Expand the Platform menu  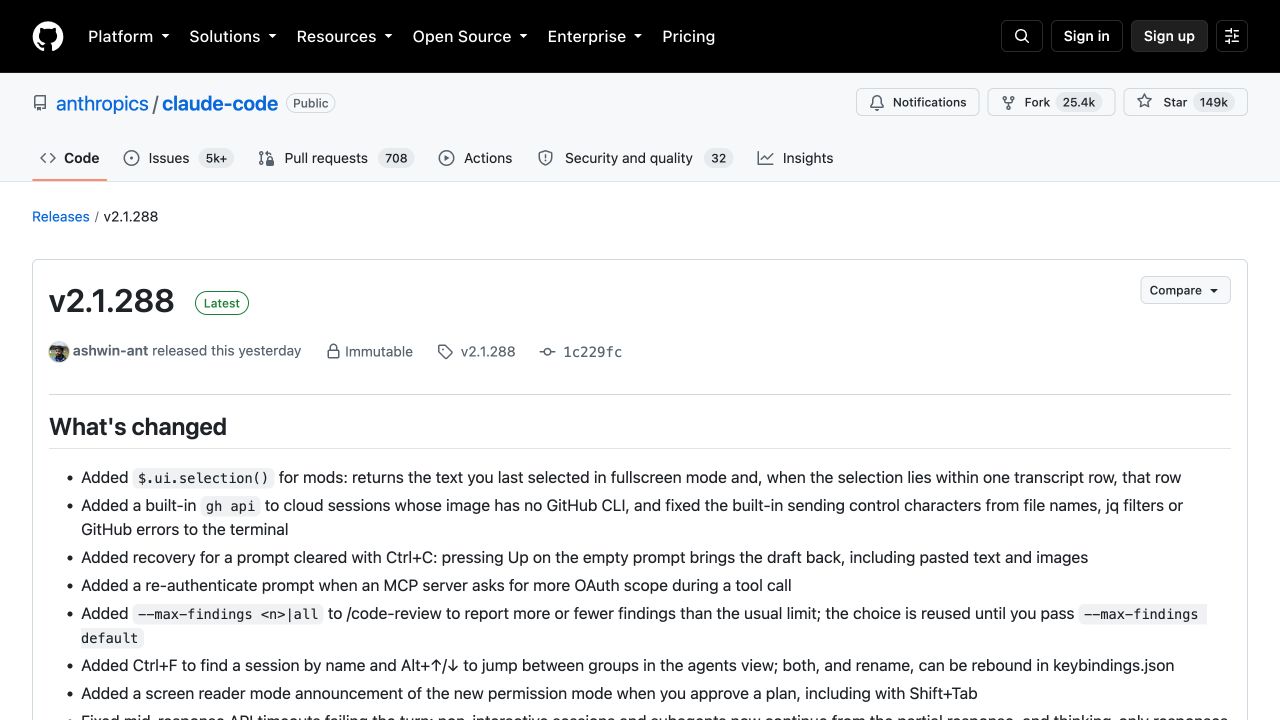[129, 36]
